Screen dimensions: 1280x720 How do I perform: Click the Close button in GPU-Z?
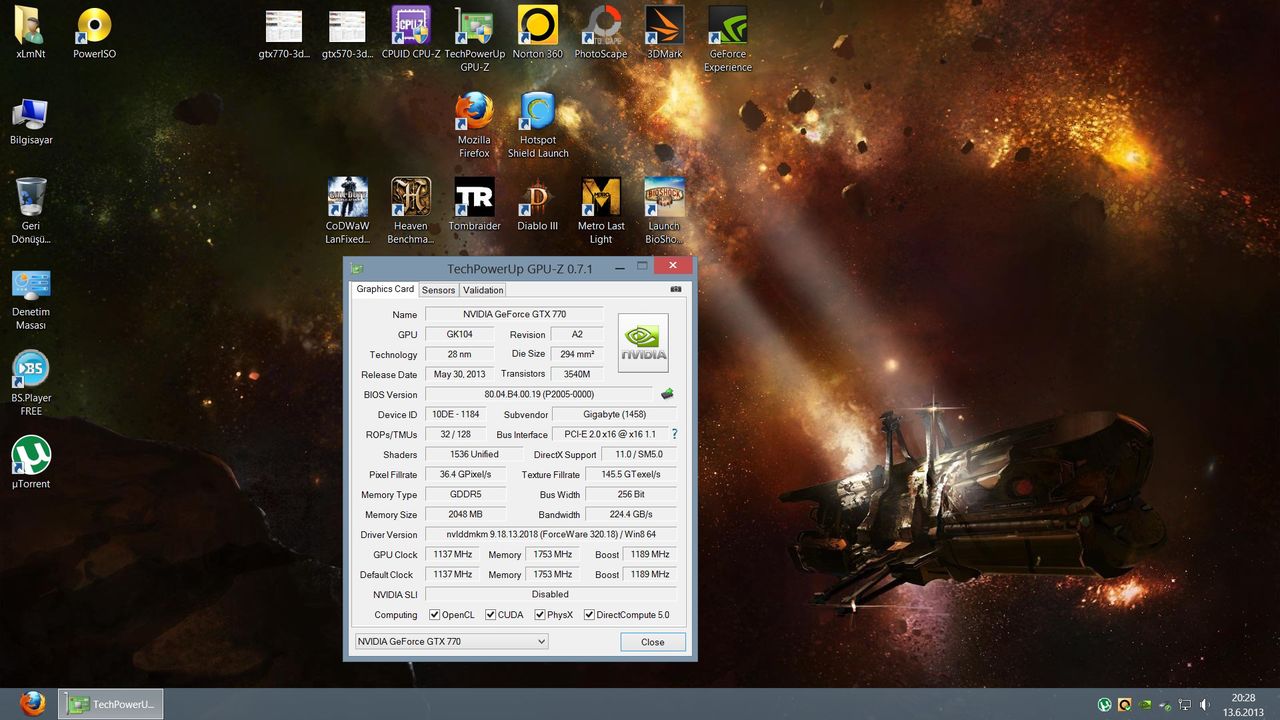pyautogui.click(x=652, y=642)
